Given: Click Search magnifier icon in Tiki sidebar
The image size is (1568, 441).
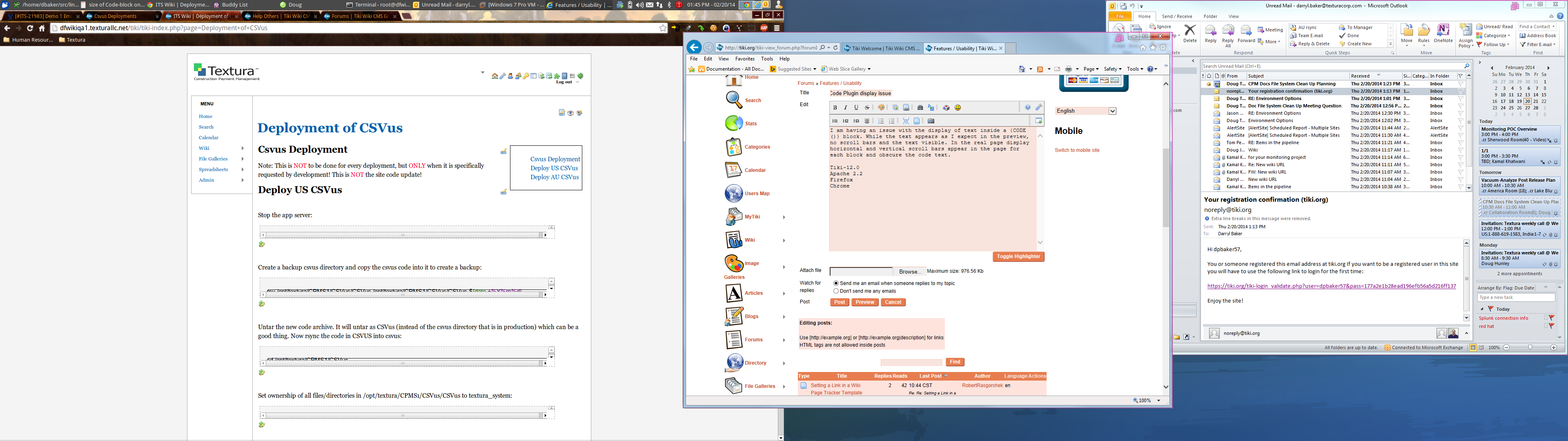Looking at the screenshot, I should point(733,100).
